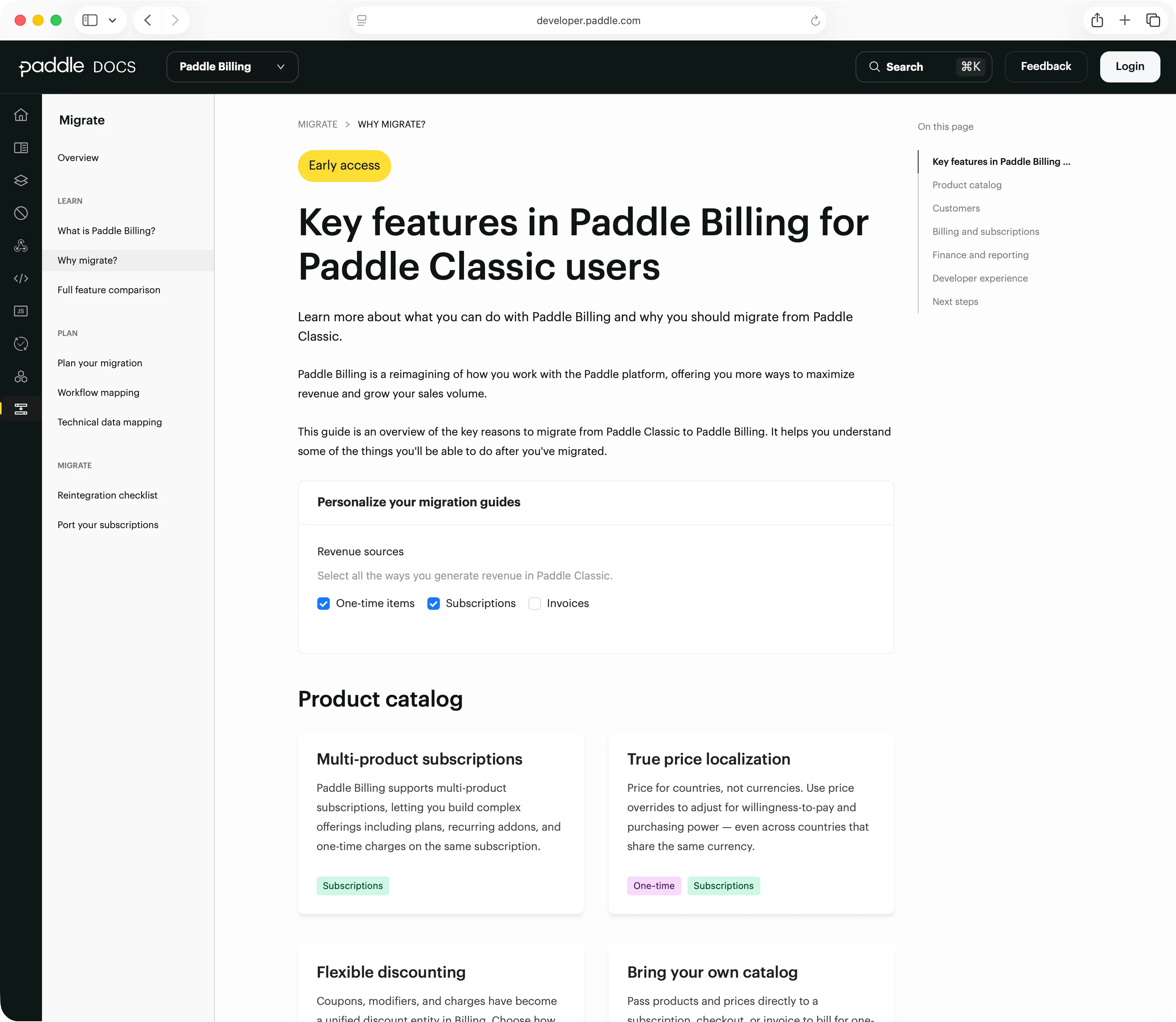Click the Feedback button

[1046, 66]
